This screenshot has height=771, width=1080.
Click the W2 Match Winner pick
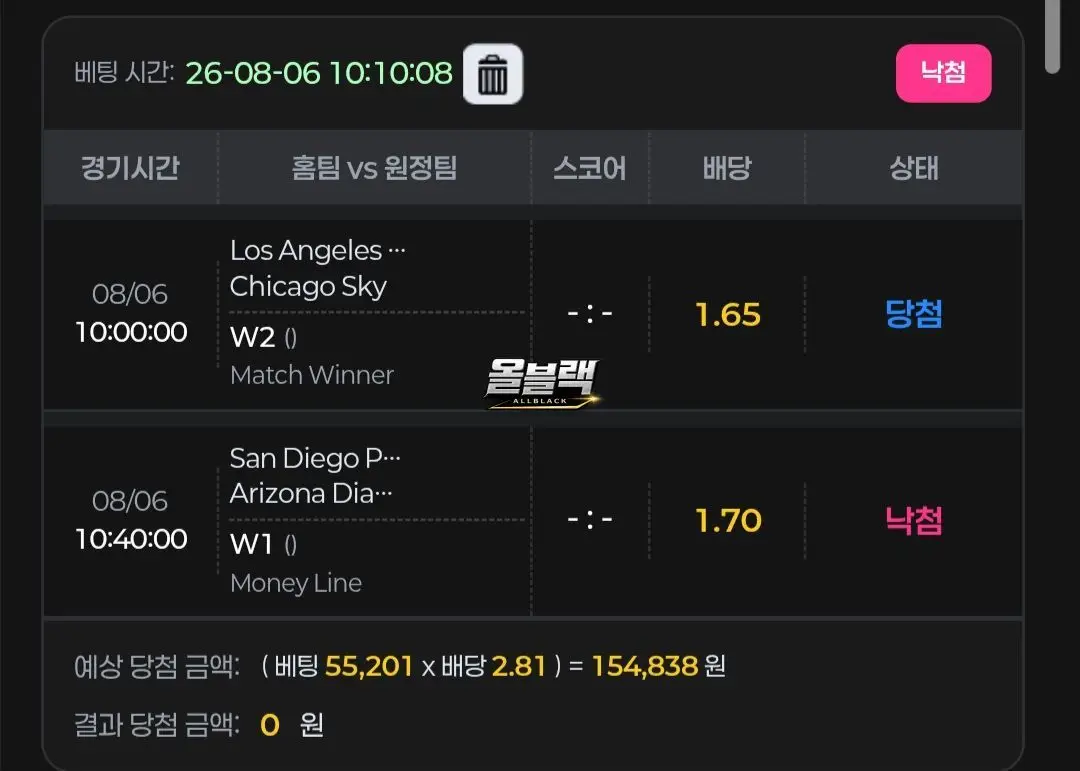311,356
